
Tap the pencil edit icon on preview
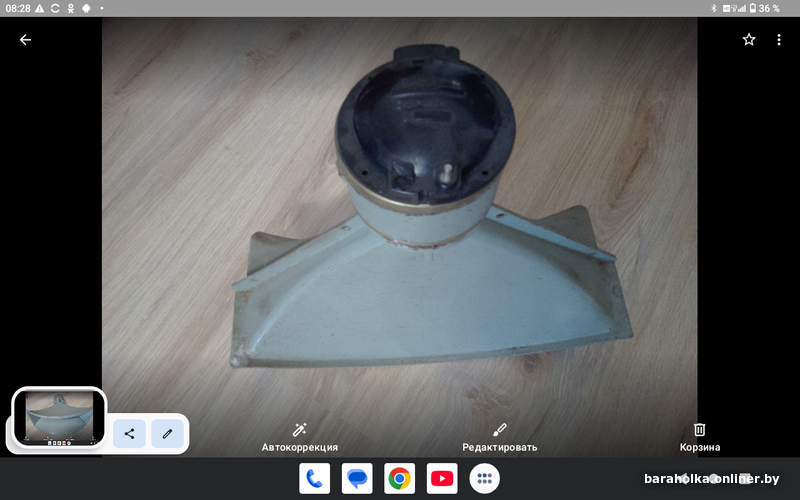click(x=167, y=434)
